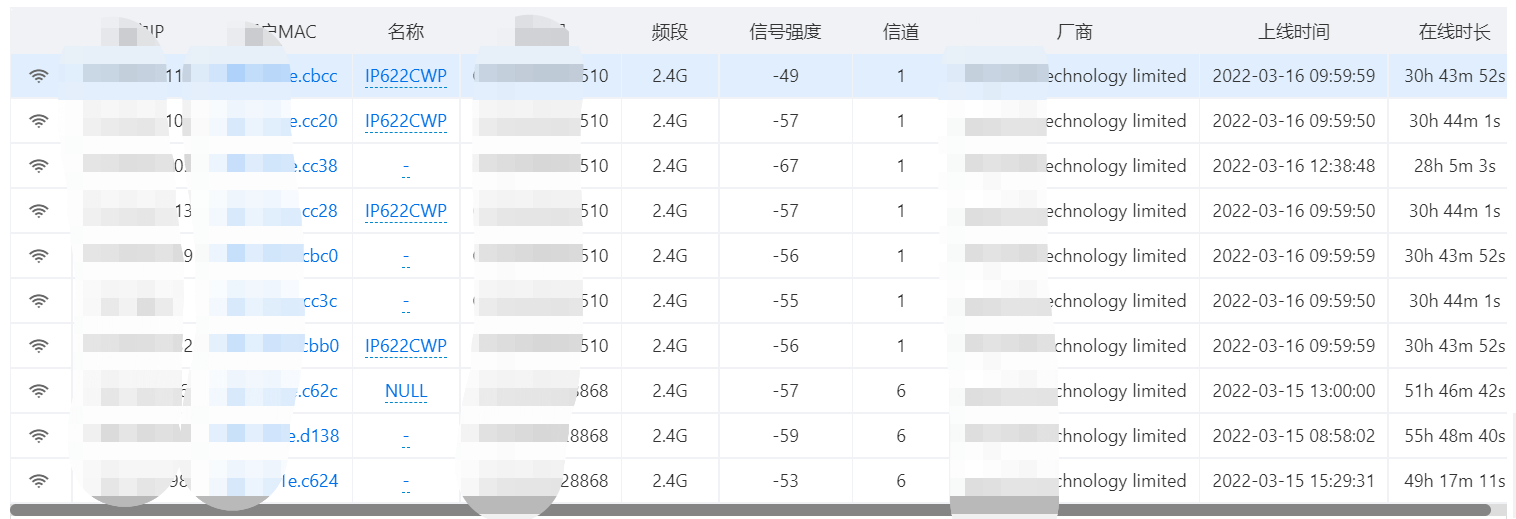Select the Wi-Fi icon beside MAC ending cc3c

[39, 301]
